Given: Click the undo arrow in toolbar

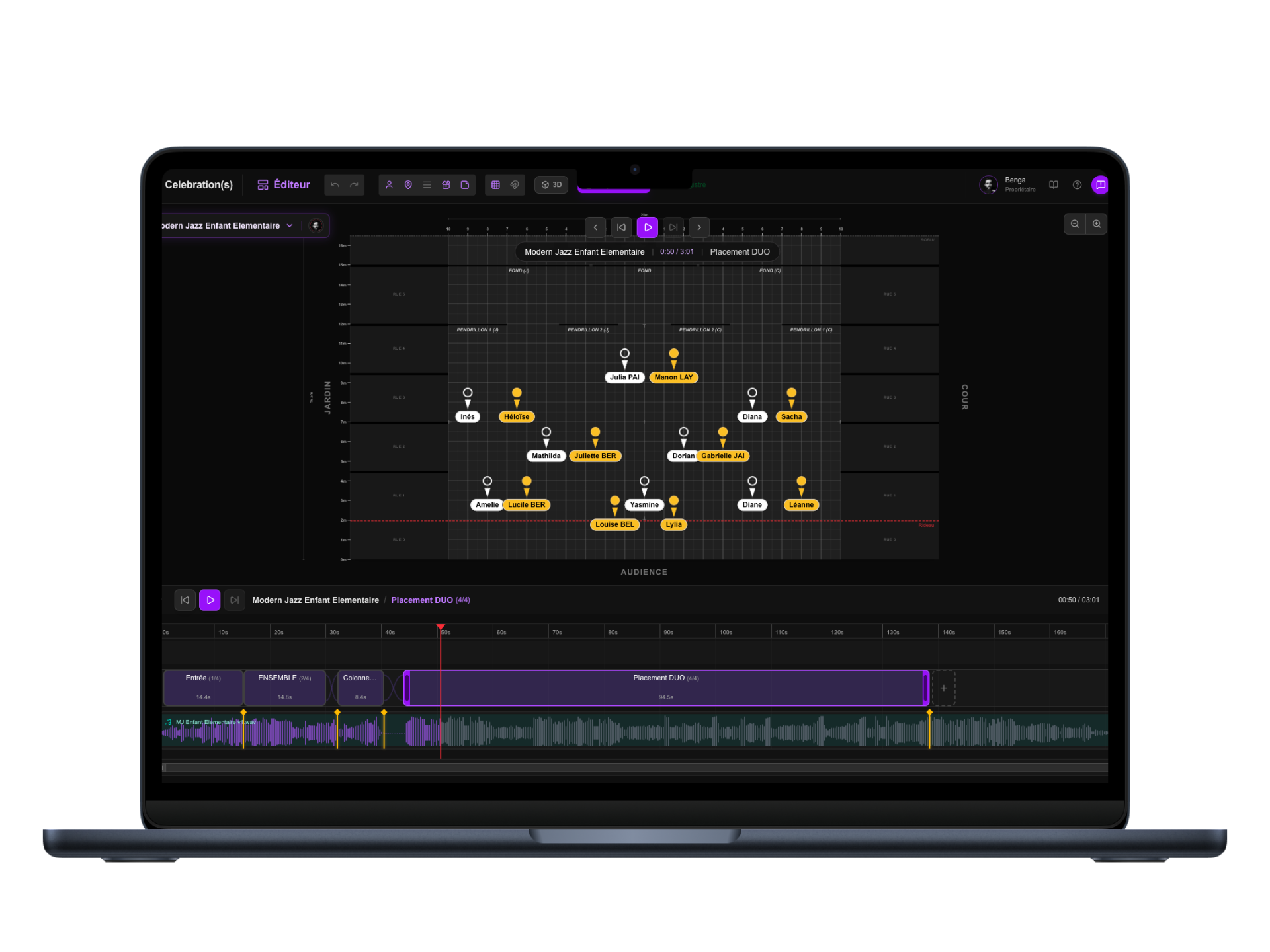Looking at the screenshot, I should pyautogui.click(x=335, y=185).
